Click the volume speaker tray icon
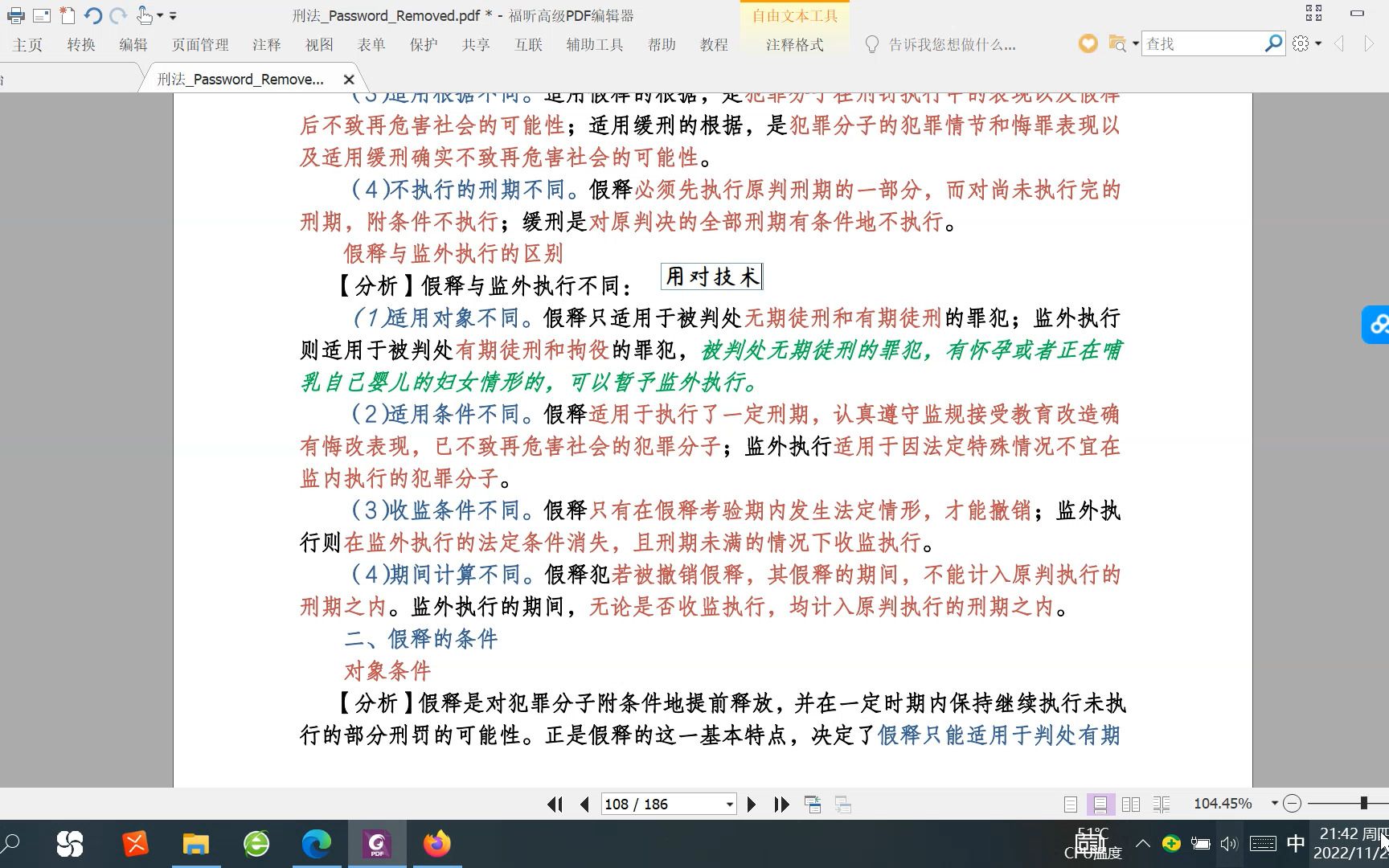Screen dimensions: 1389x868 pos(1229,844)
